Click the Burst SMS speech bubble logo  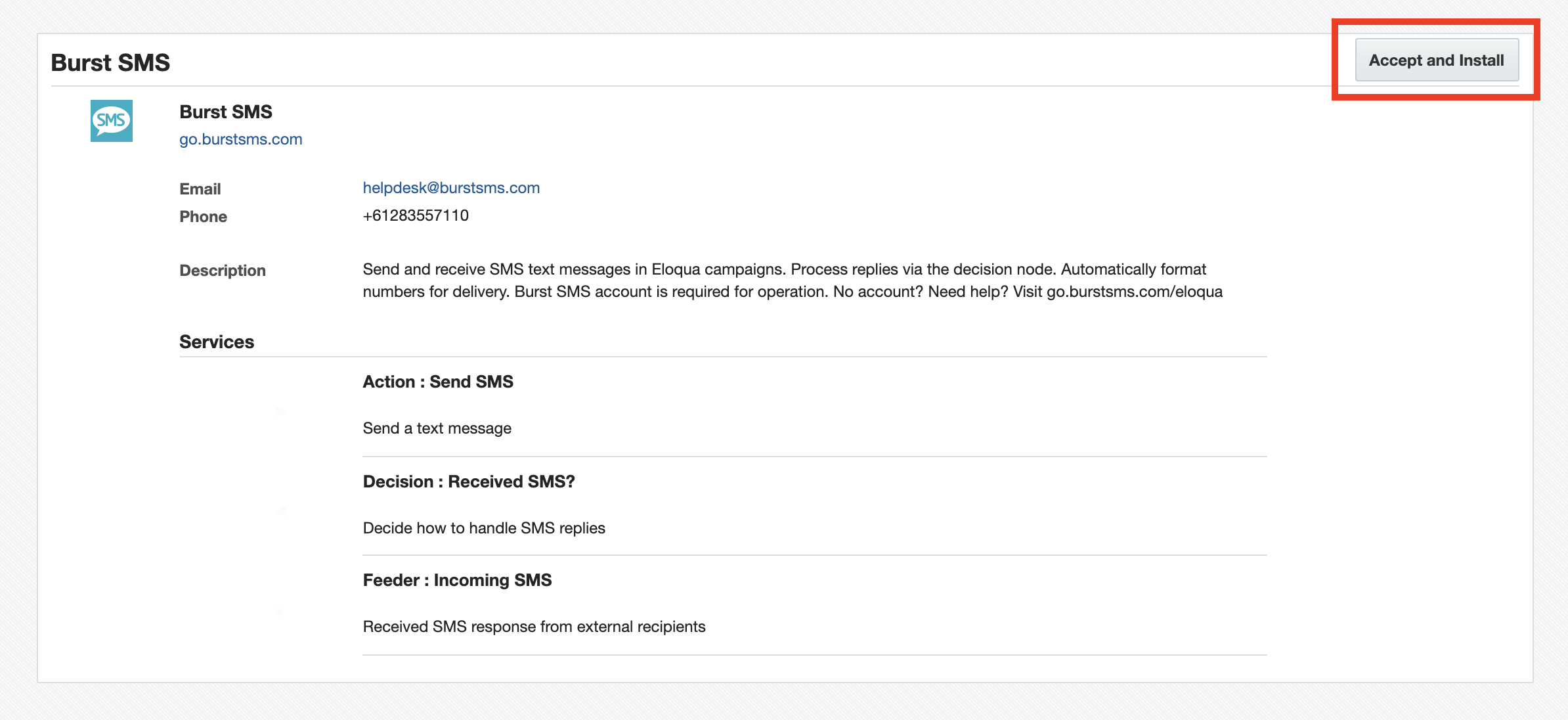point(112,121)
